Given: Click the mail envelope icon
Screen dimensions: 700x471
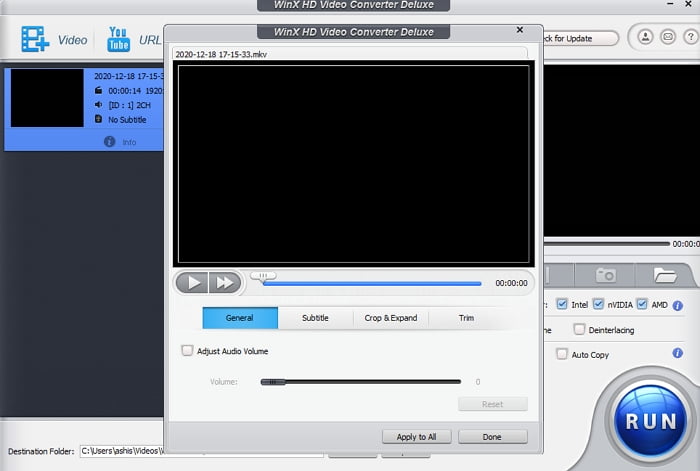Looking at the screenshot, I should 668,37.
